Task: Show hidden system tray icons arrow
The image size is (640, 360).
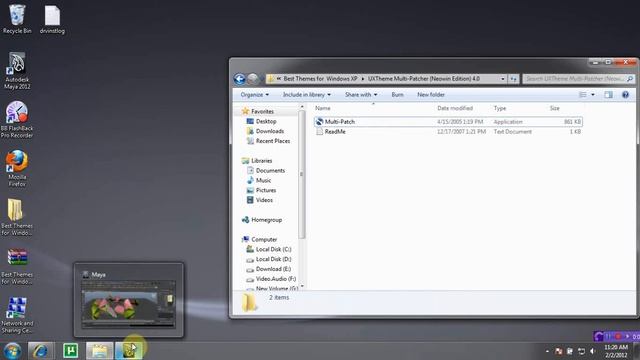Action: (547, 351)
